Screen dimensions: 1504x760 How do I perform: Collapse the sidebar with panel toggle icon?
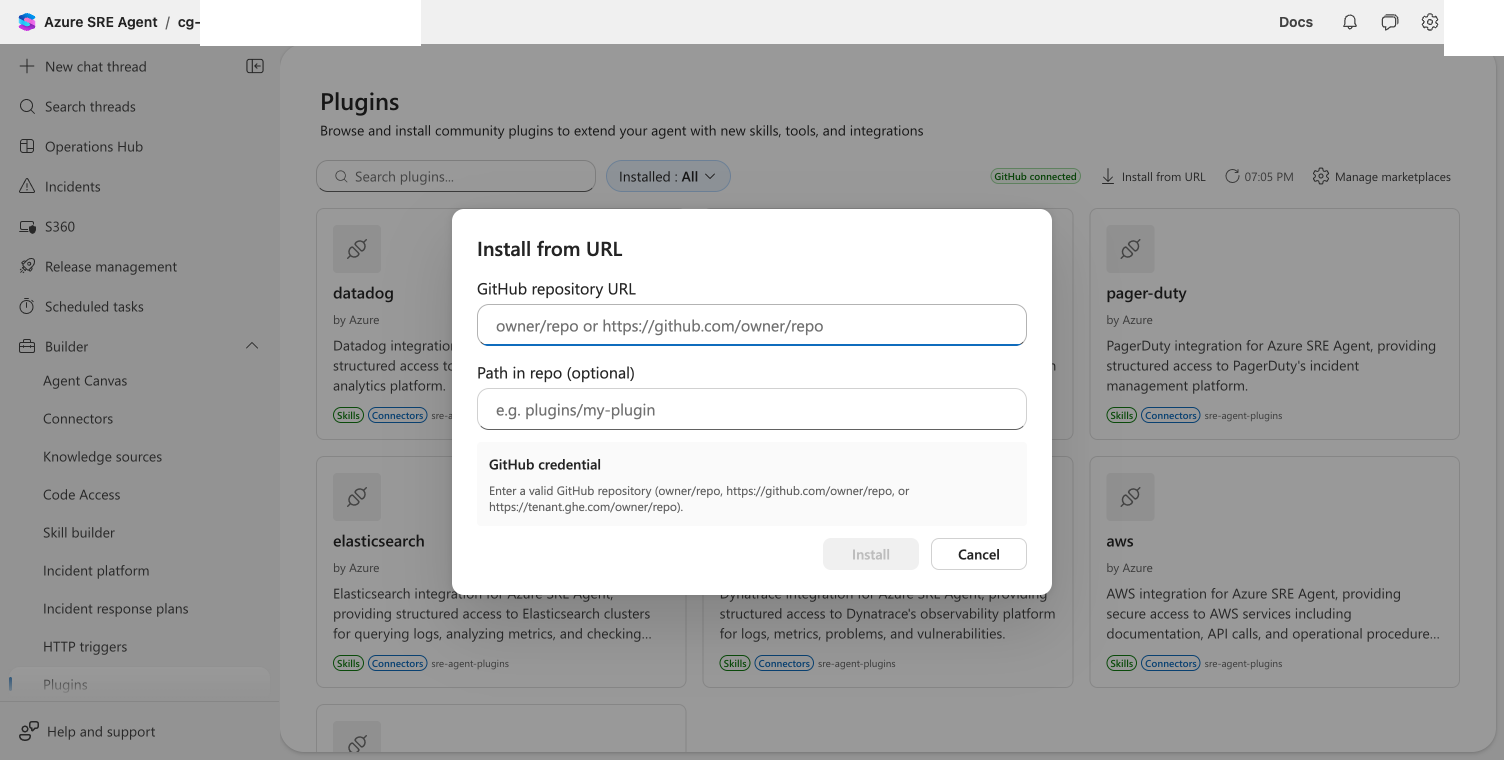tap(255, 66)
